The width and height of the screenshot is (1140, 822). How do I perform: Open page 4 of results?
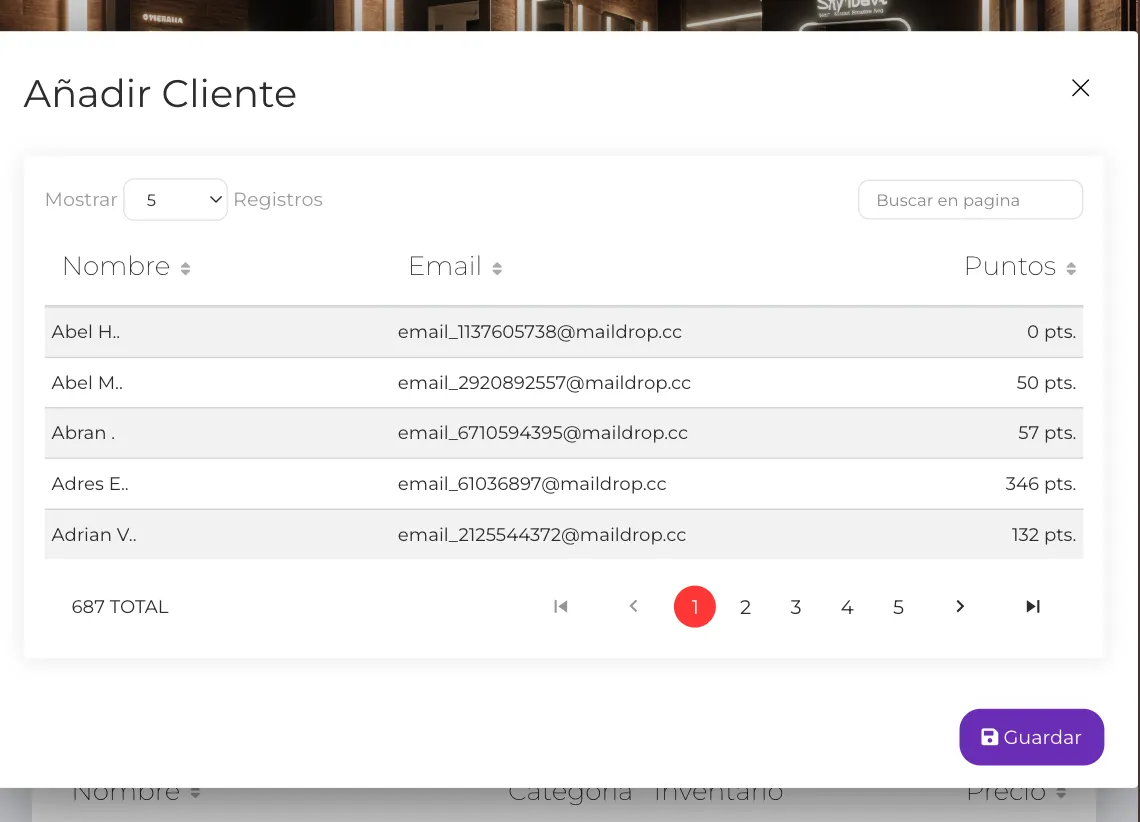point(847,606)
